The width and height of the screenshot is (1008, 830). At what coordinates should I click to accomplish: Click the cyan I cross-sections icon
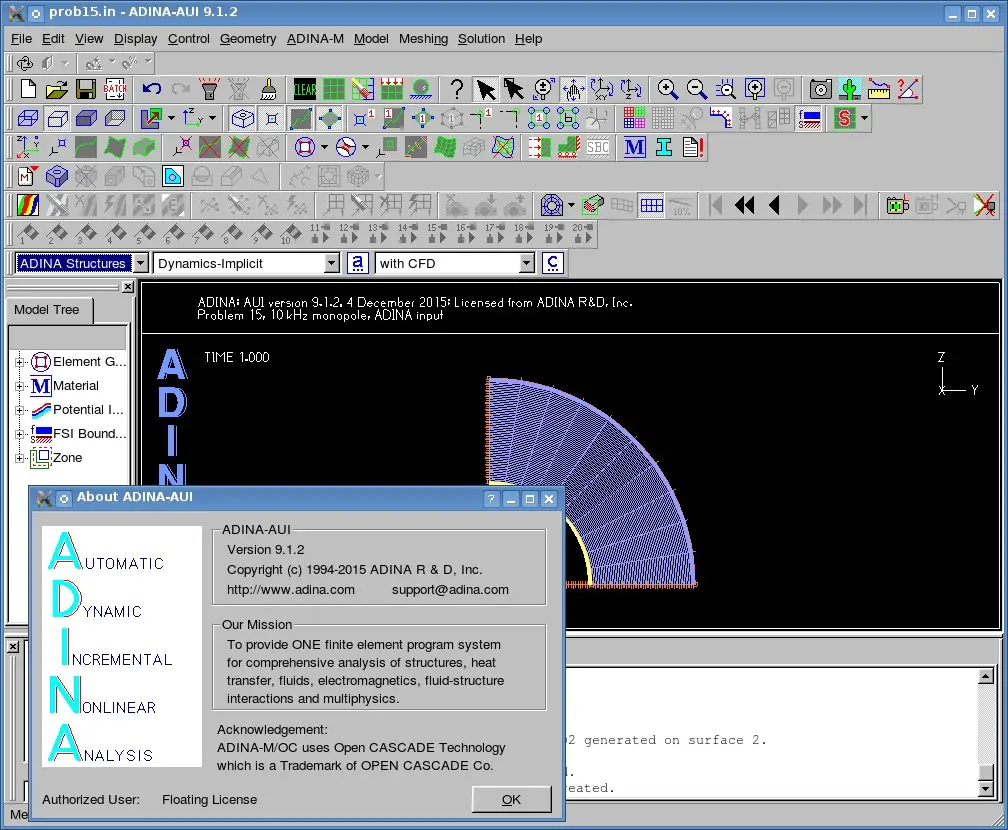point(664,148)
